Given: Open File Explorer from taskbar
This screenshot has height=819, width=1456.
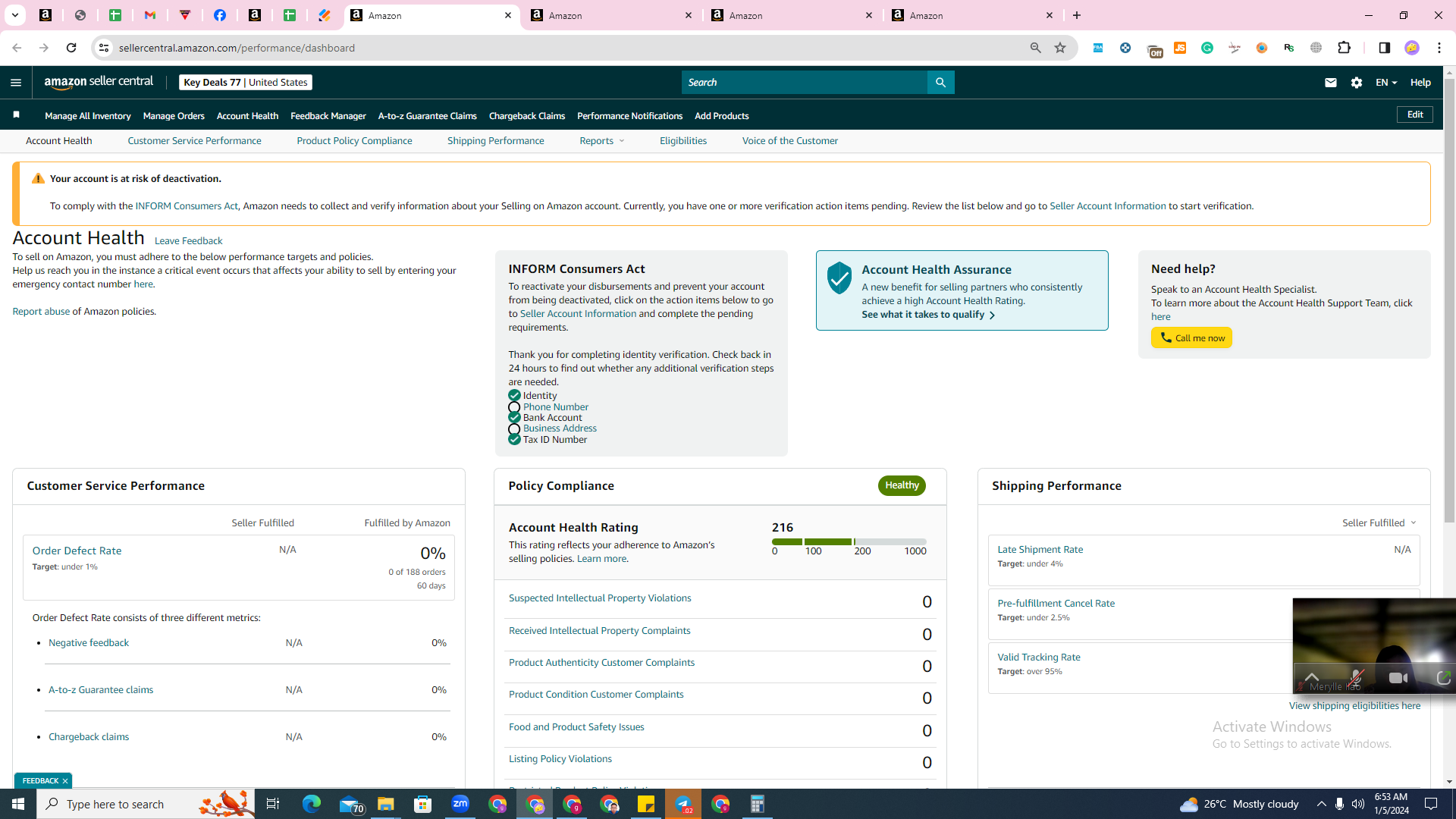Looking at the screenshot, I should pos(385,804).
